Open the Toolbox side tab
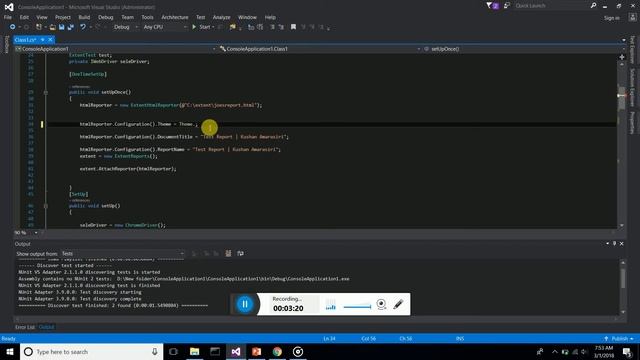 point(6,44)
